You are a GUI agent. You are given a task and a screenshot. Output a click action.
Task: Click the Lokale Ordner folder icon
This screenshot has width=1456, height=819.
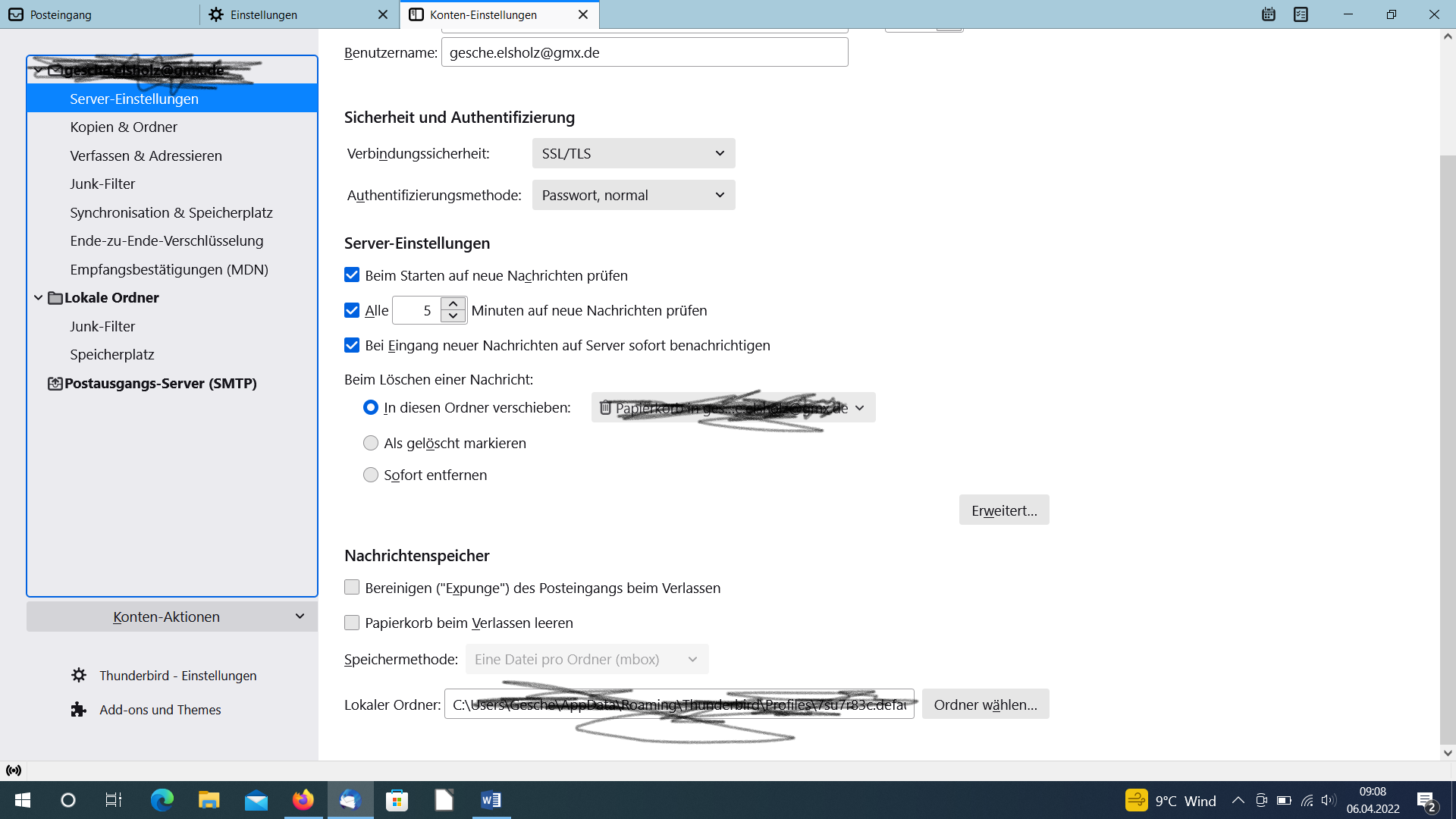click(x=55, y=298)
